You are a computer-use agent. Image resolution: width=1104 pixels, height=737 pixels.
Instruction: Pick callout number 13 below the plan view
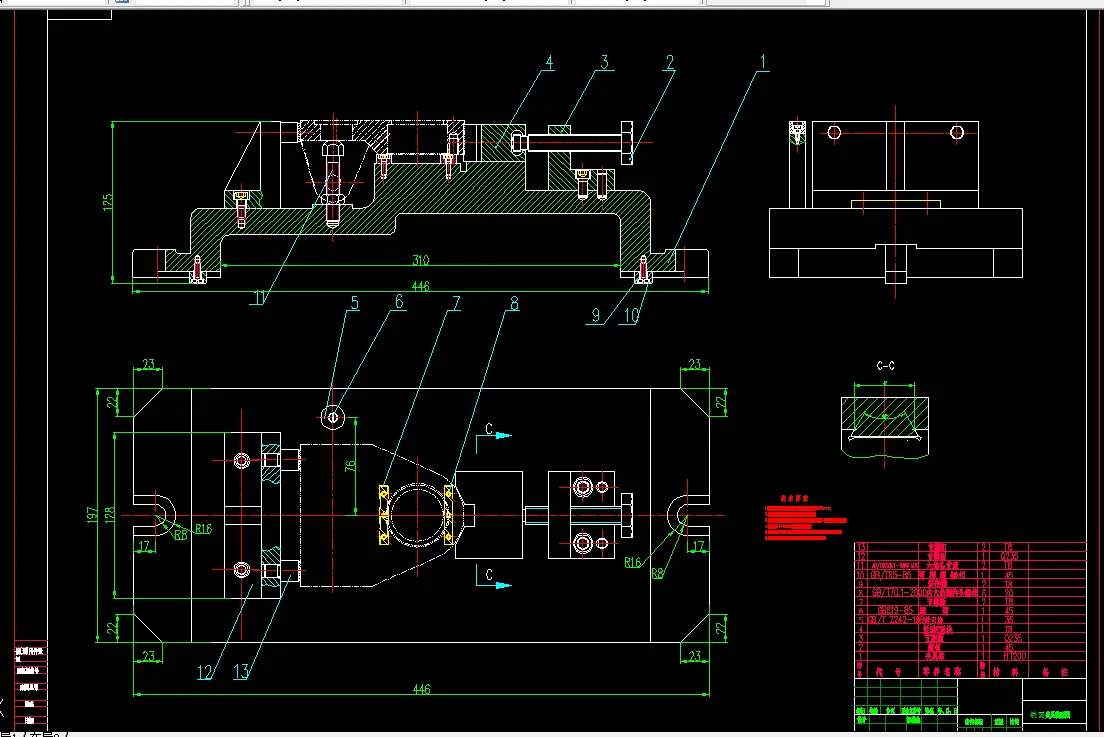click(x=241, y=672)
